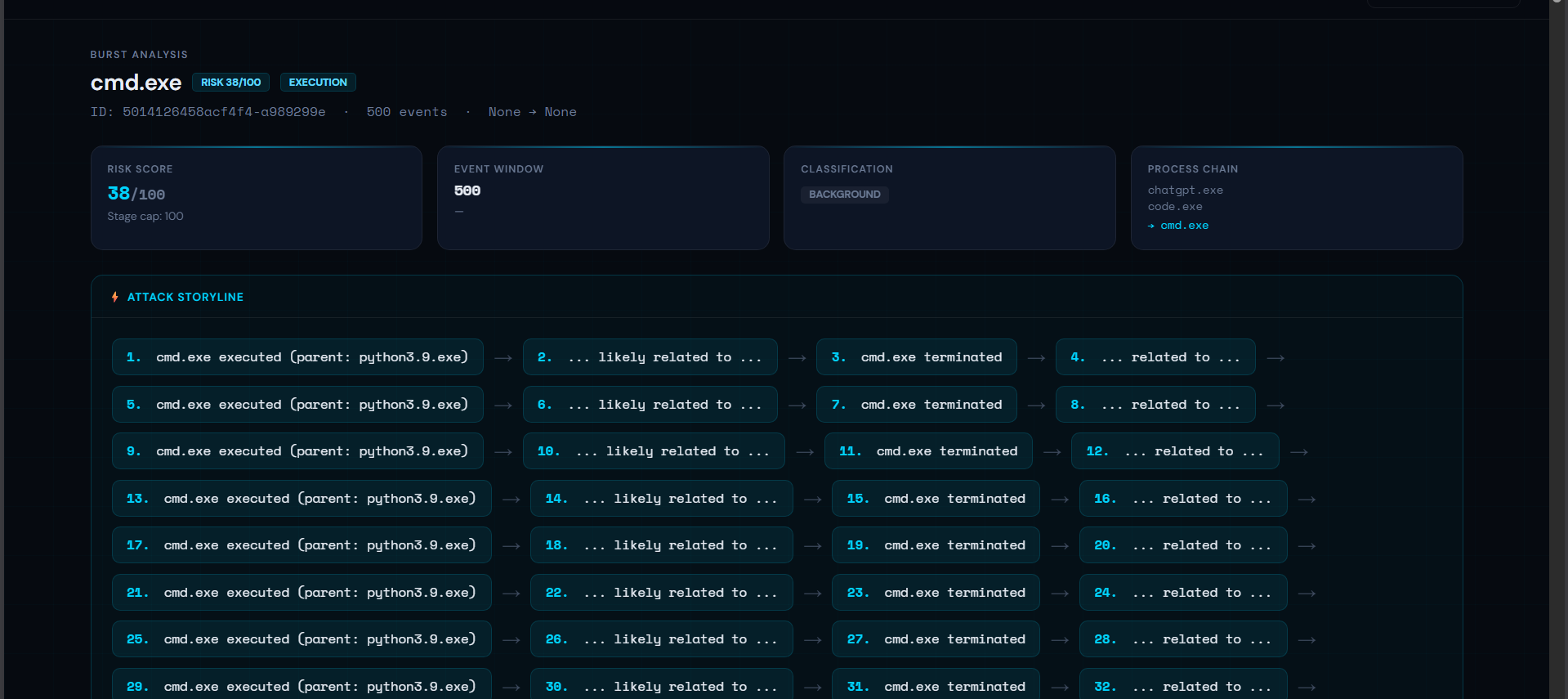Click the lightning bolt Attack Storyline icon
This screenshot has height=699, width=1568.
point(114,297)
